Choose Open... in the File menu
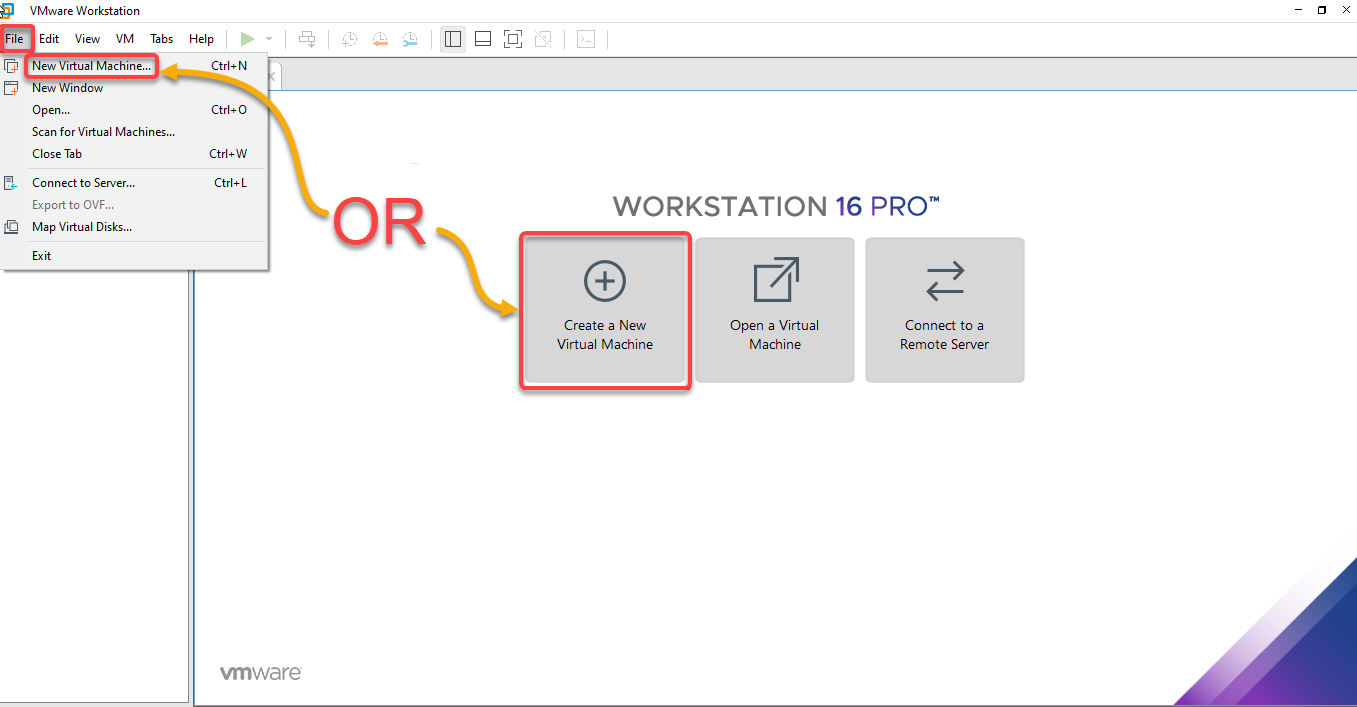1357x707 pixels. pos(134,110)
